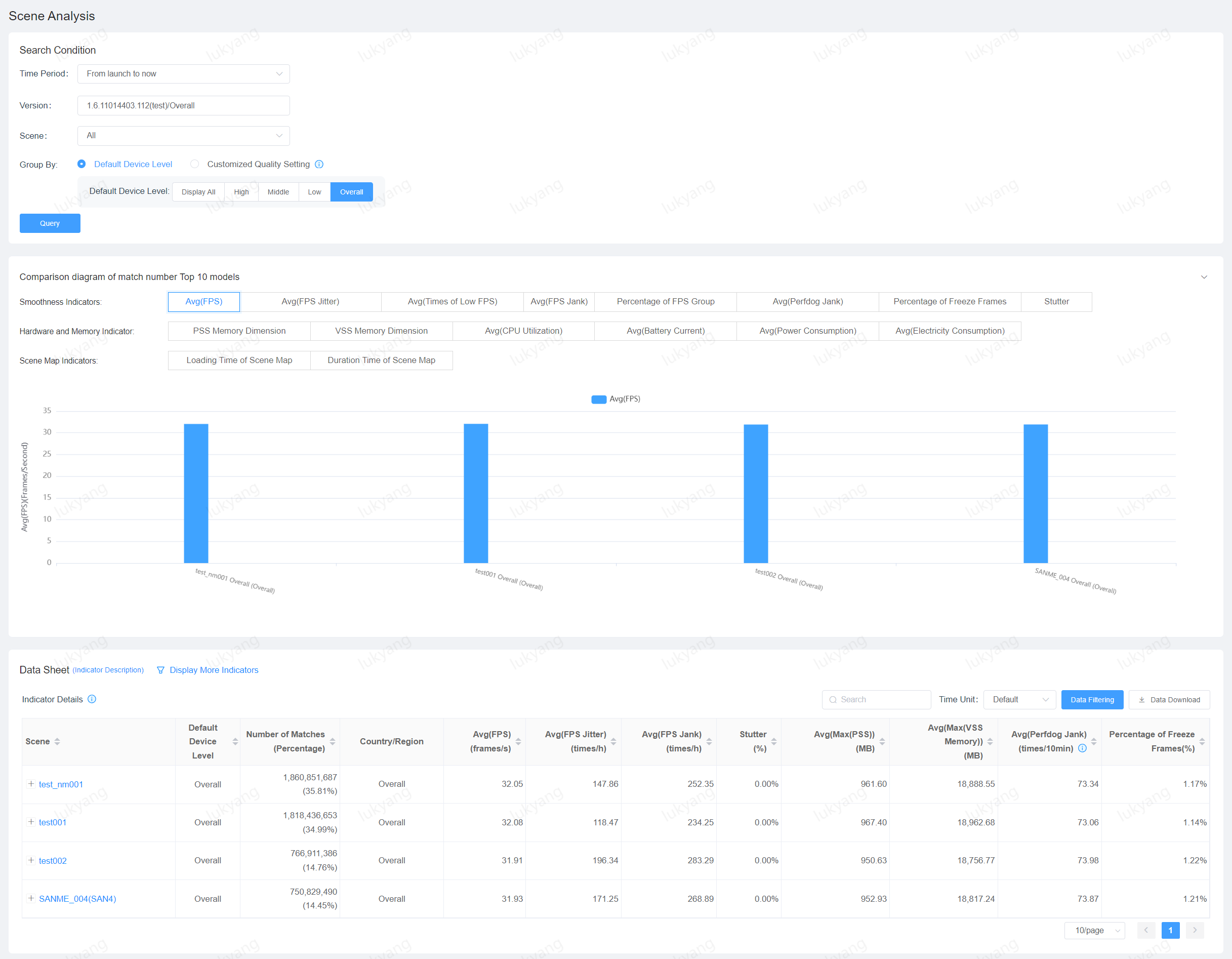This screenshot has height=959, width=1232.
Task: Select Default Device Level radio button
Action: pos(82,164)
